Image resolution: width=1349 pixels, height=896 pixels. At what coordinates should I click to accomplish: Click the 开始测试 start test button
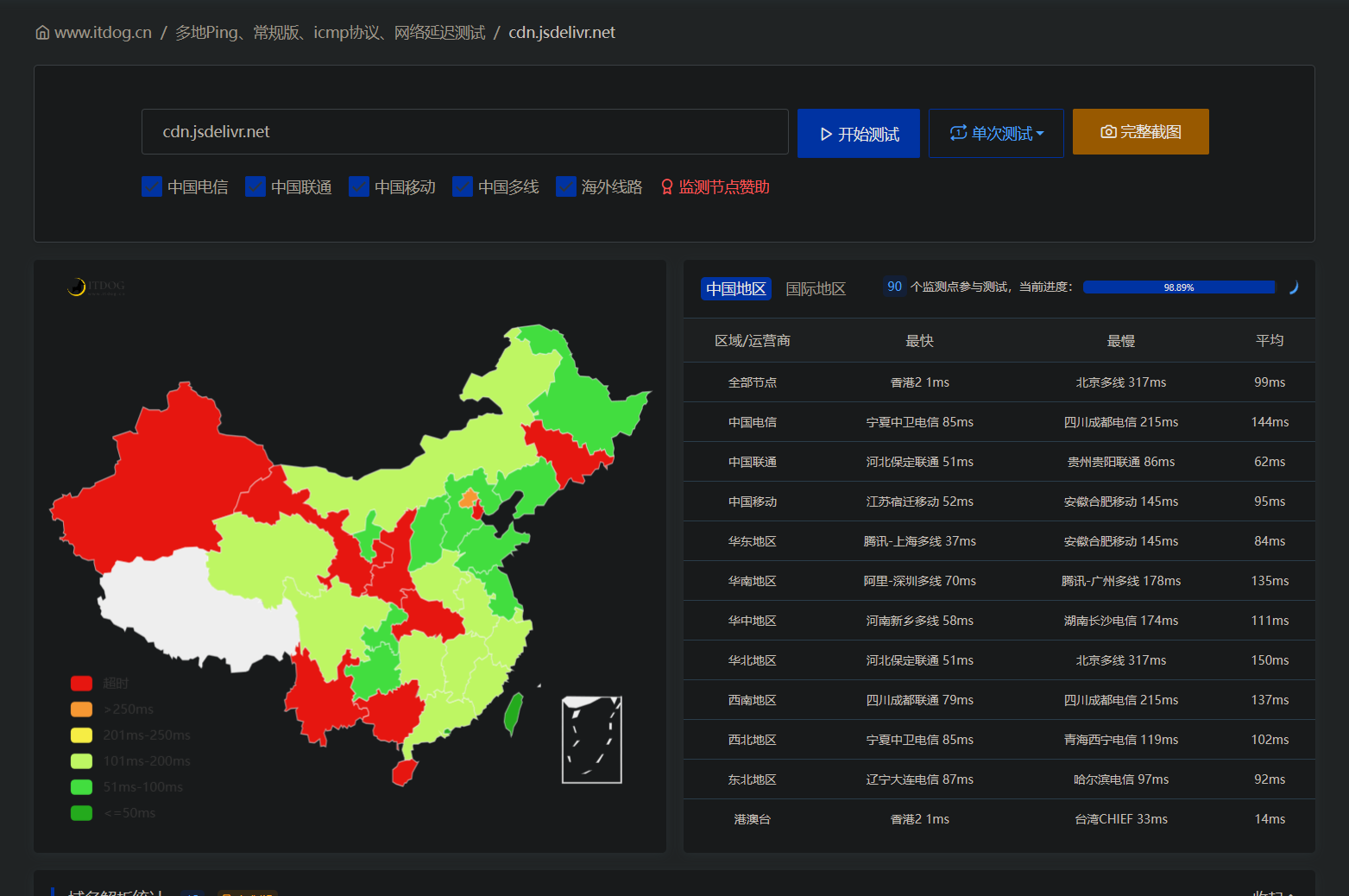pyautogui.click(x=859, y=134)
